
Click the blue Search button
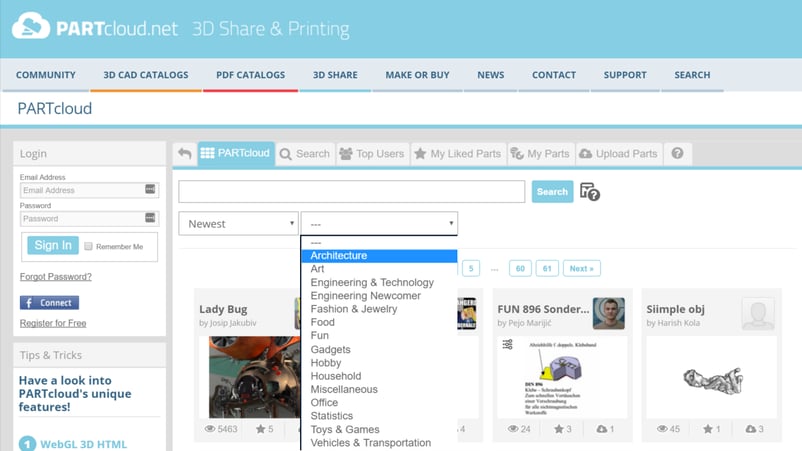click(x=552, y=192)
